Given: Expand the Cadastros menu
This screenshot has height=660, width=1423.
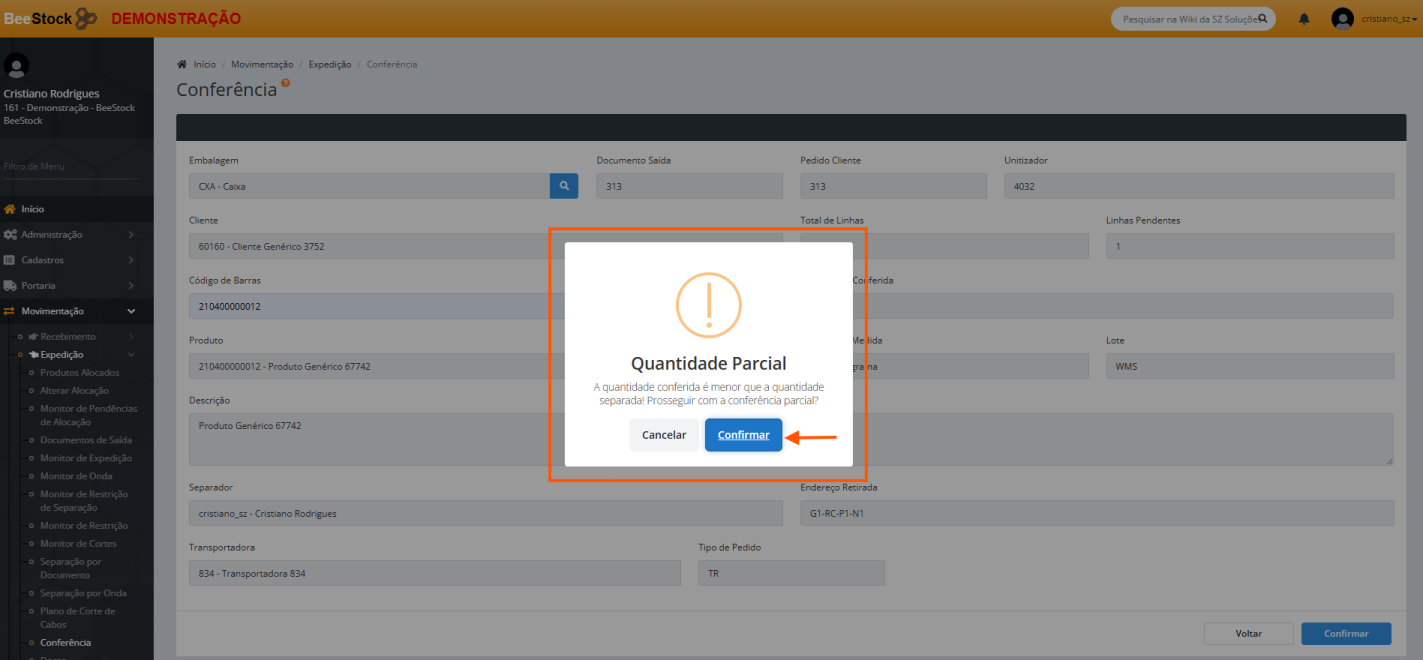Looking at the screenshot, I should tap(70, 260).
